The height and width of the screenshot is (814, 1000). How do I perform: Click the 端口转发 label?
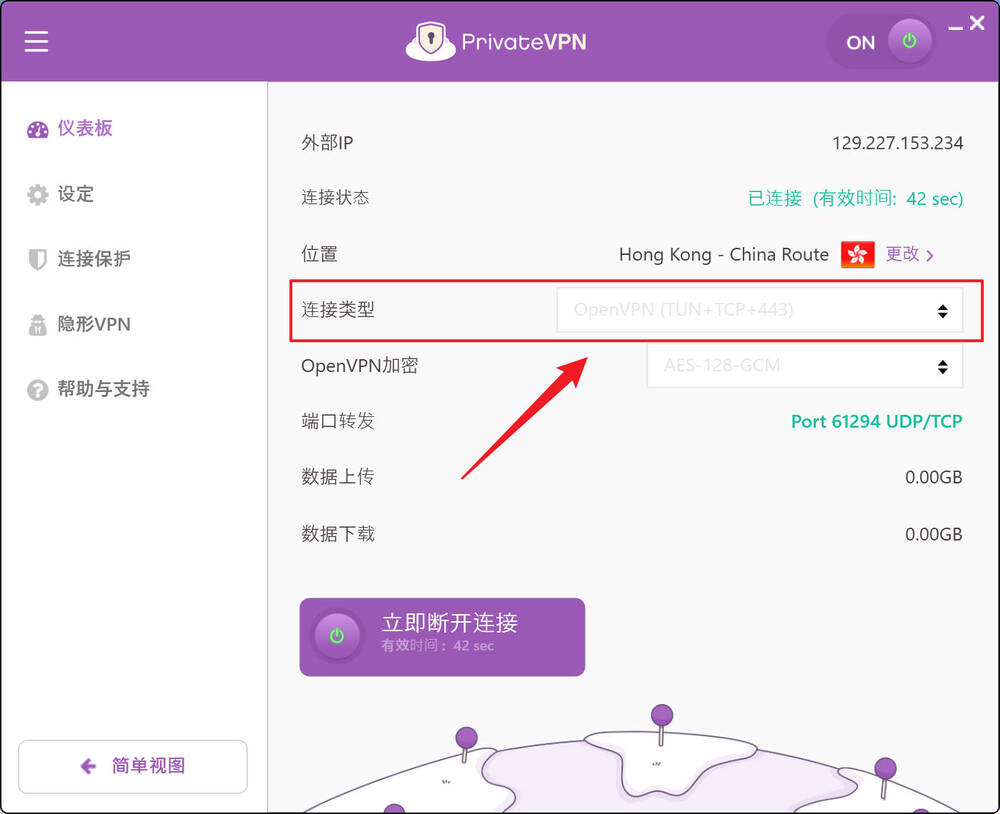(337, 421)
